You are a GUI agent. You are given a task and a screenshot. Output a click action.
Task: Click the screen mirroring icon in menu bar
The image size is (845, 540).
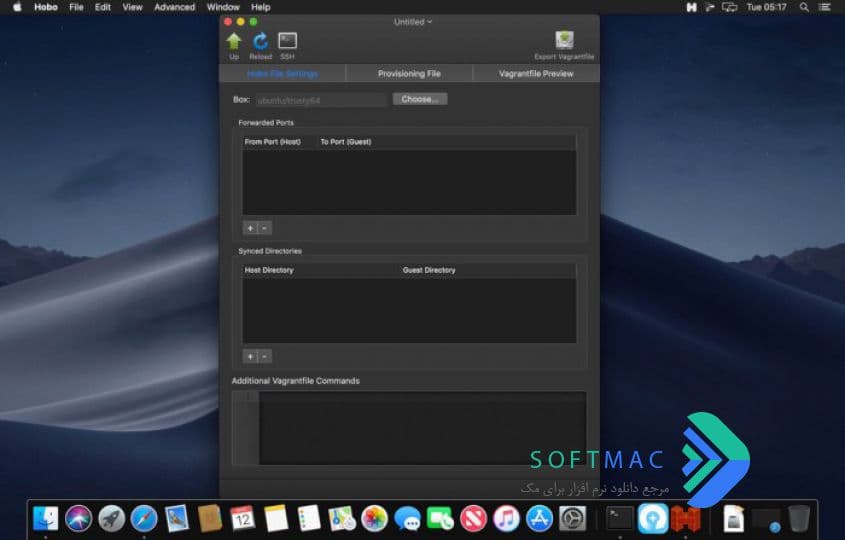click(x=730, y=7)
